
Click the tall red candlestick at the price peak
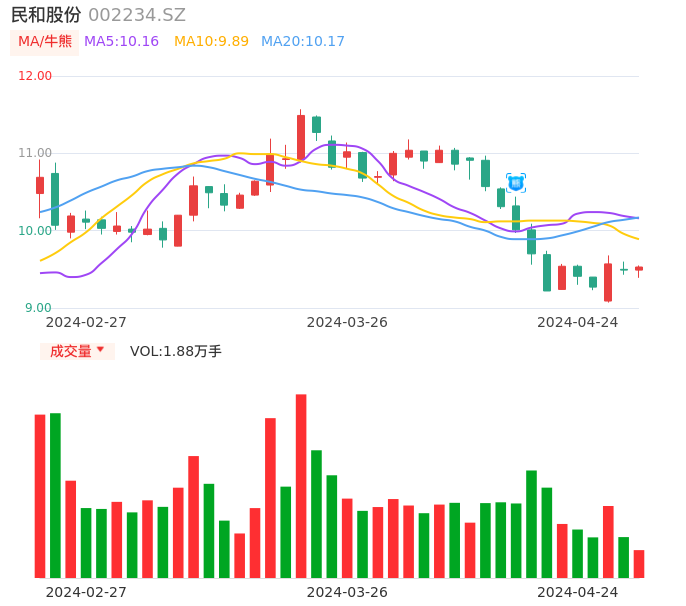301,136
